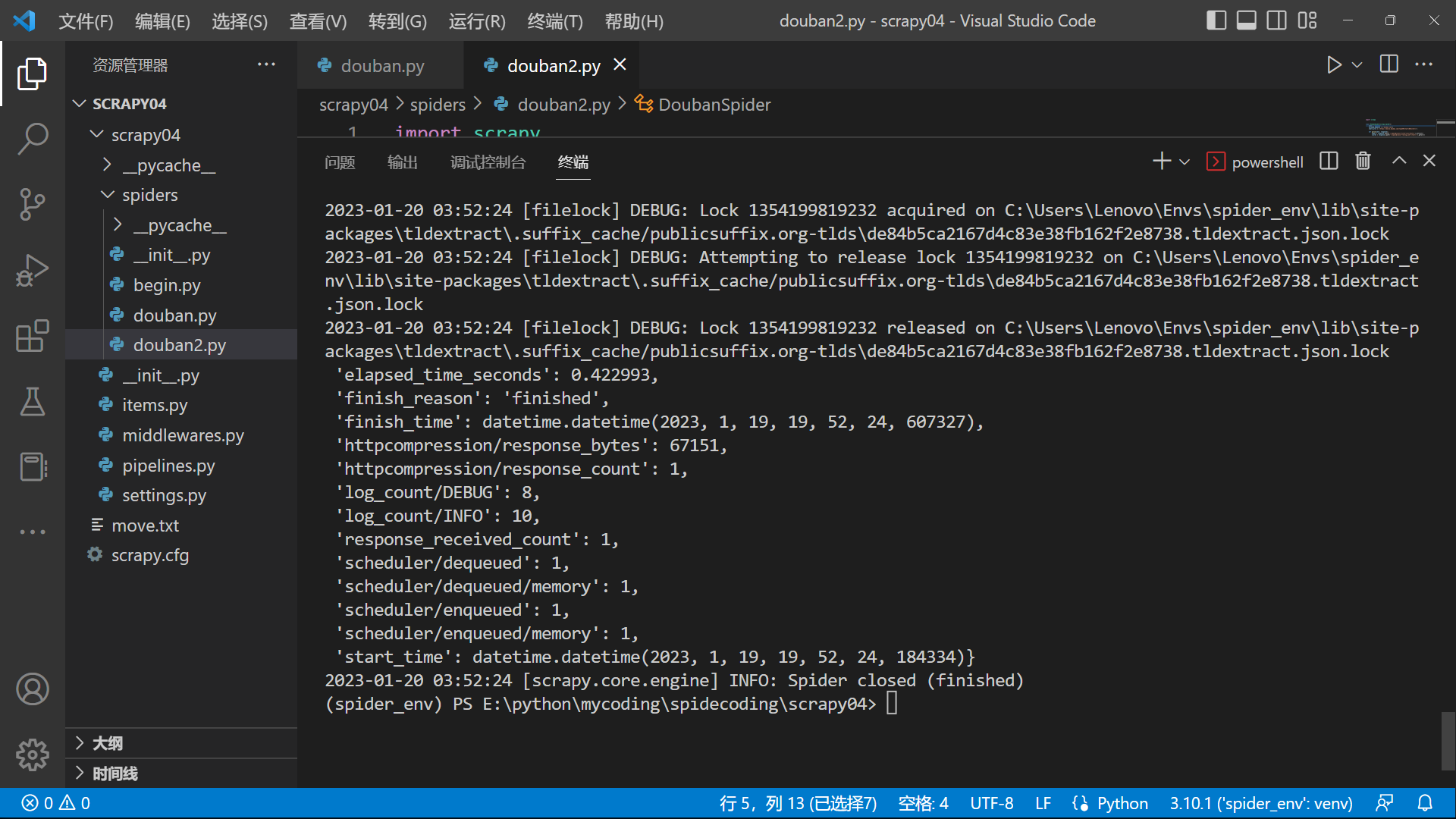Image resolution: width=1456 pixels, height=819 pixels.
Task: Toggle secondary side bar visibility
Action: [1276, 20]
